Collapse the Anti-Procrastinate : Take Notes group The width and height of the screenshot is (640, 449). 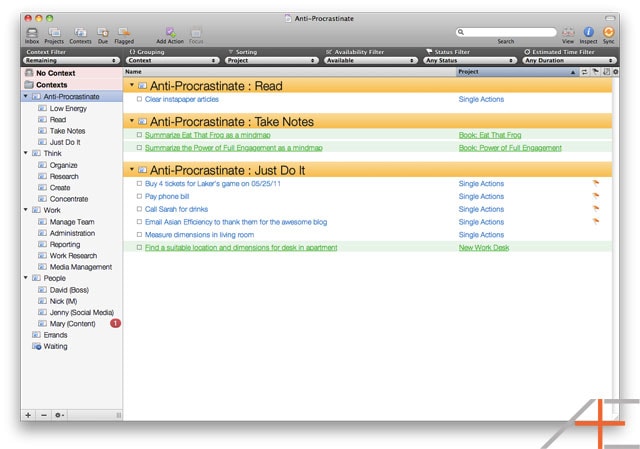132,121
